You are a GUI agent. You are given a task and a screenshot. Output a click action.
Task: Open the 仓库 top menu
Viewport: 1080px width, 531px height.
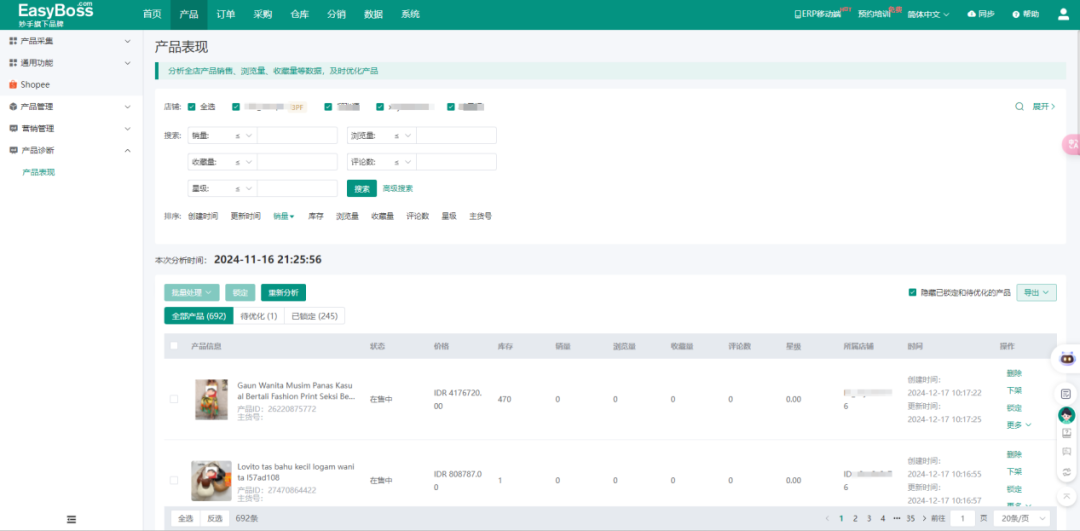[300, 14]
